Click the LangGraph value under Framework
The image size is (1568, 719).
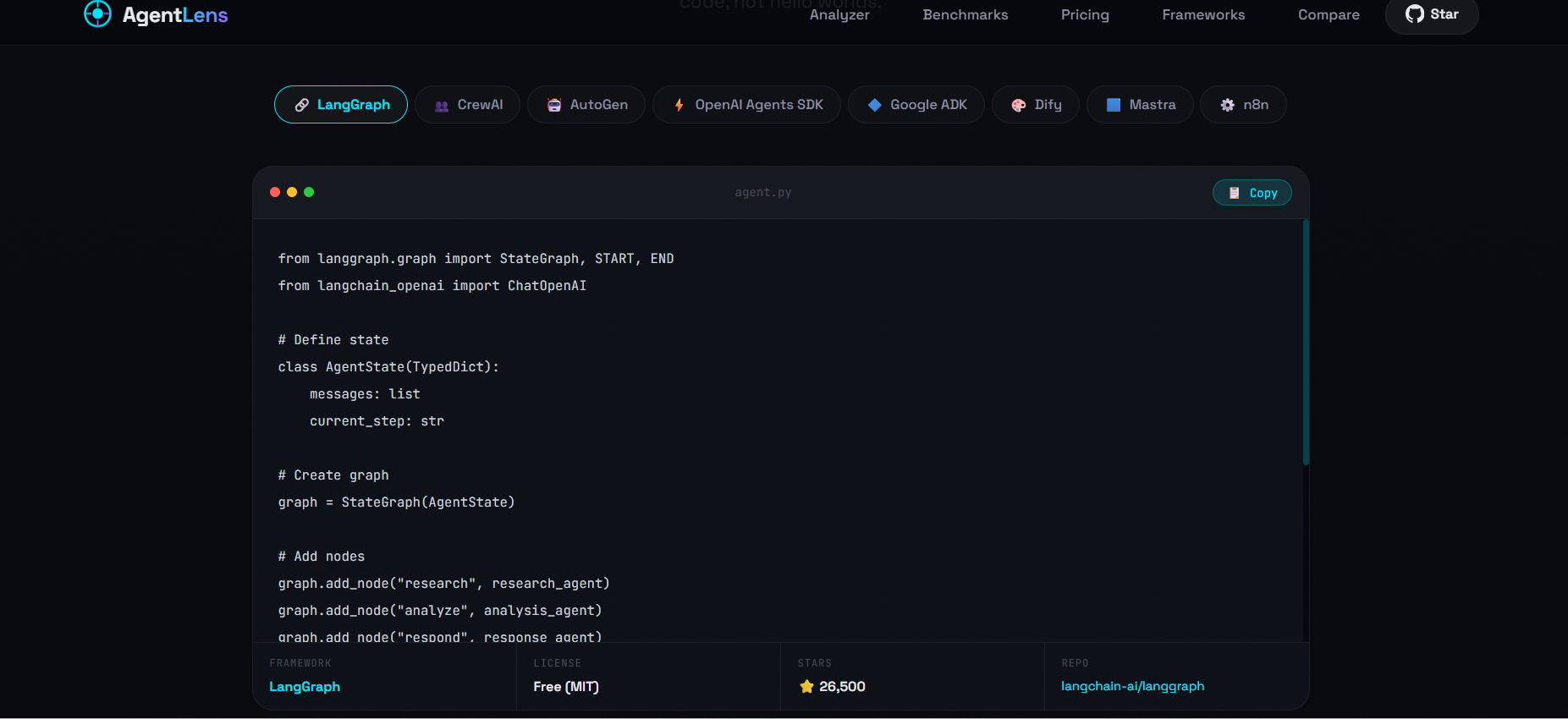pos(305,687)
